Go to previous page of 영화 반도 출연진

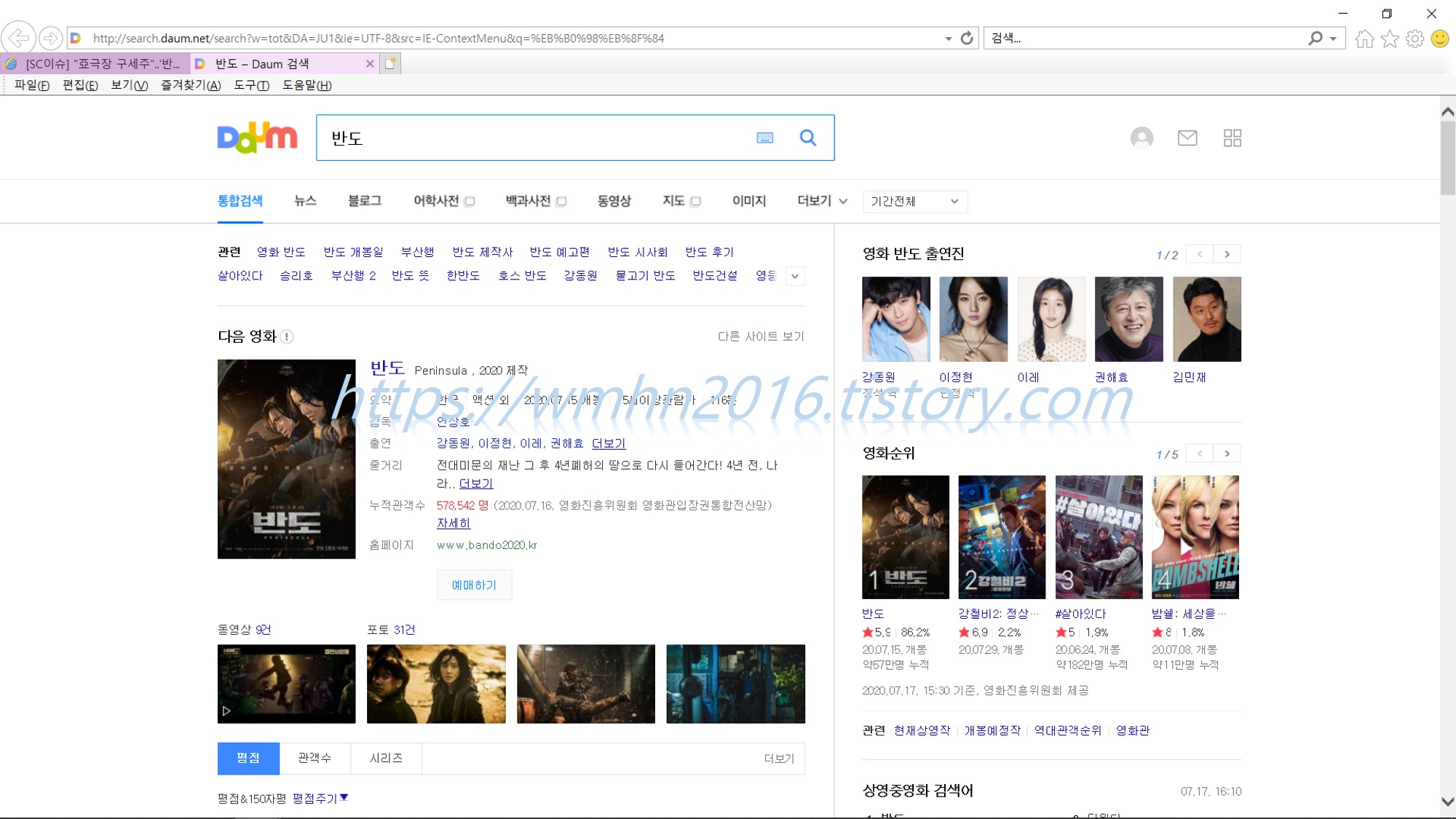click(x=1199, y=254)
